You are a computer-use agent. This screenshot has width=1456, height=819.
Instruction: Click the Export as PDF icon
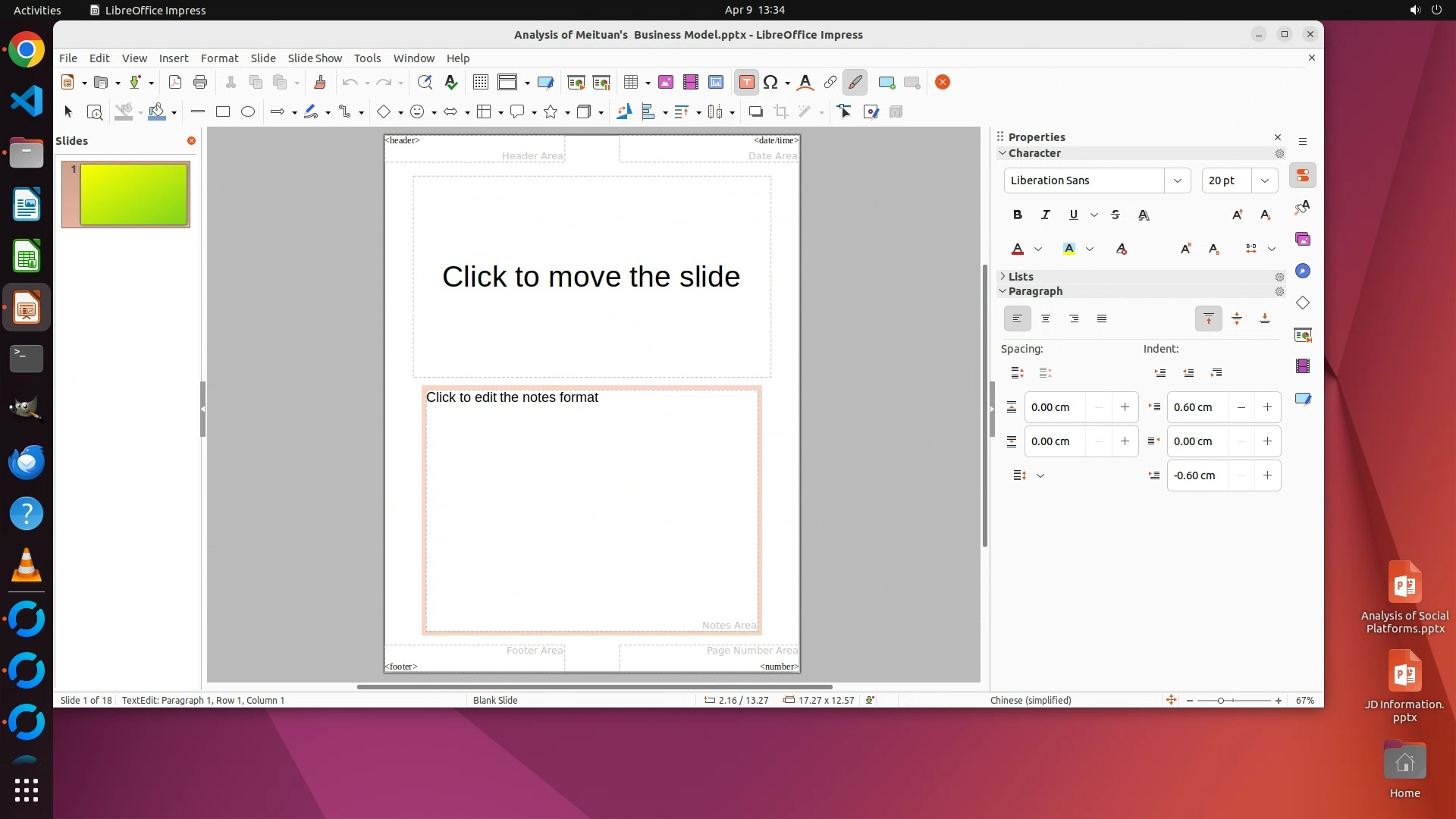(x=174, y=83)
